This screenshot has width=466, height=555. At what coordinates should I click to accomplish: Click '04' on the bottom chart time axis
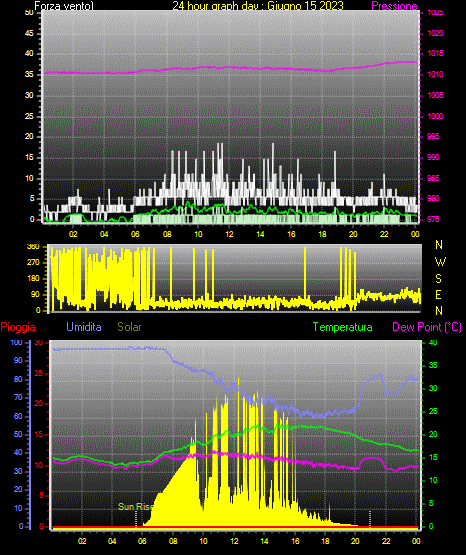coord(112,541)
